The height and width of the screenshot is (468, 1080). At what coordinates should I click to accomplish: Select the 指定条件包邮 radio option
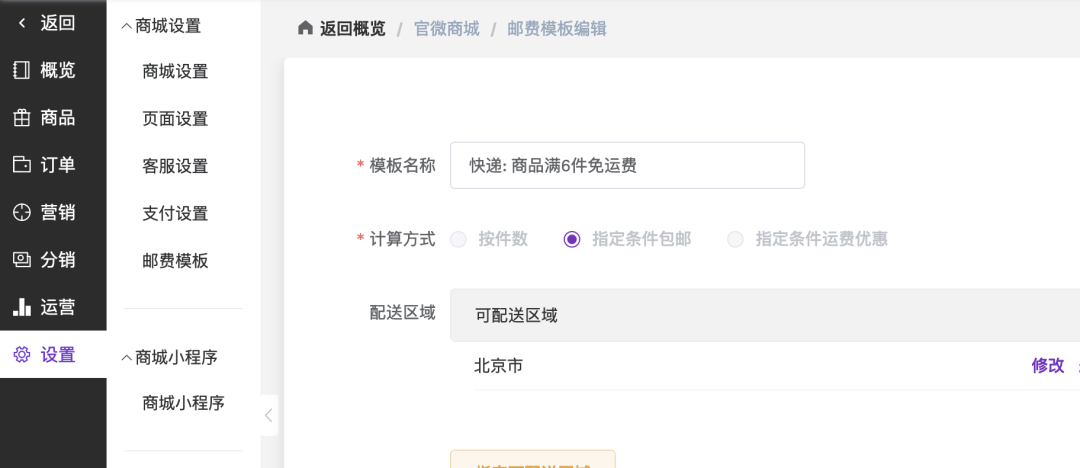click(572, 239)
